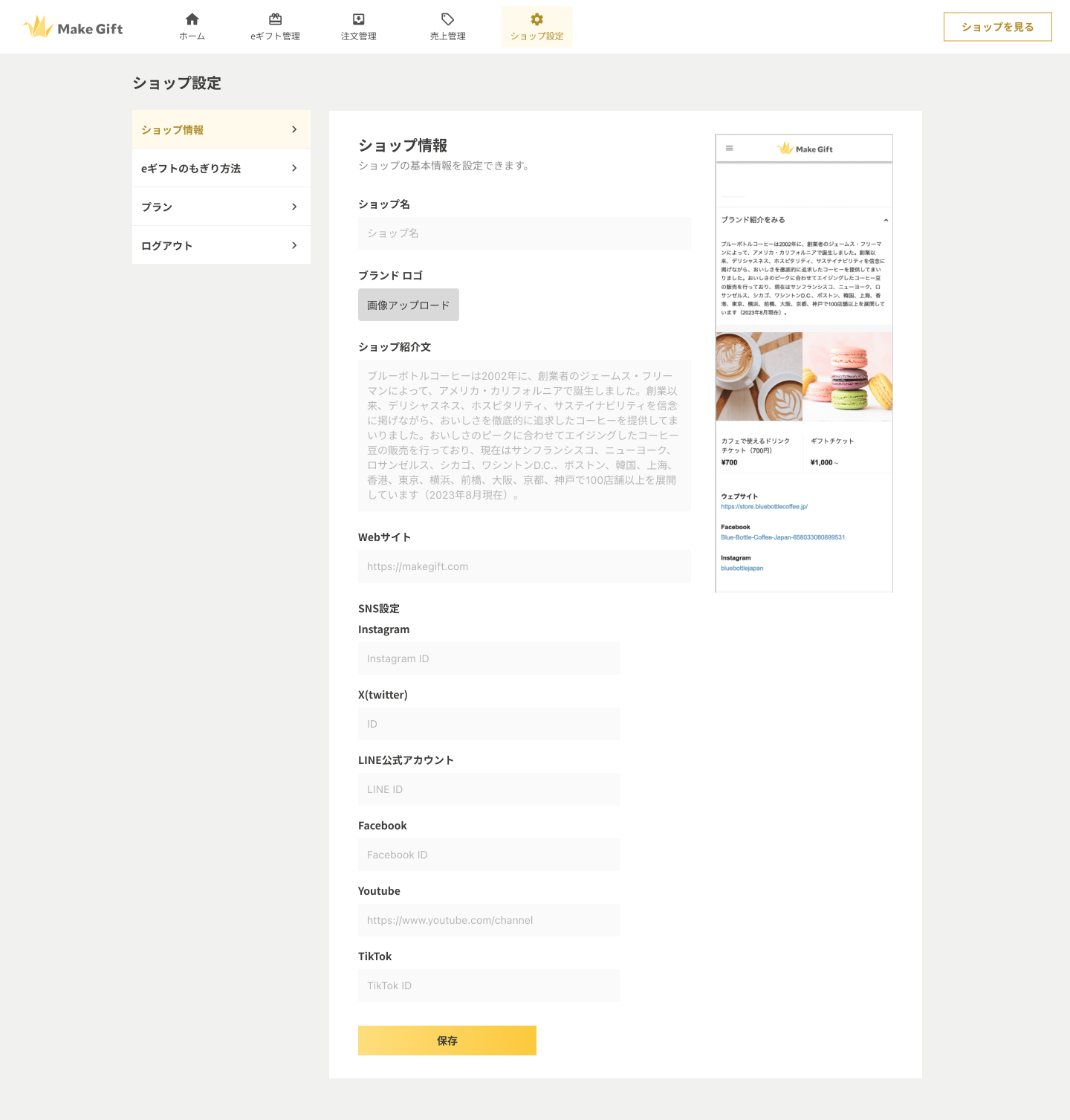The image size is (1070, 1120).
Task: Click the home icon in top navigation
Action: pos(192,19)
